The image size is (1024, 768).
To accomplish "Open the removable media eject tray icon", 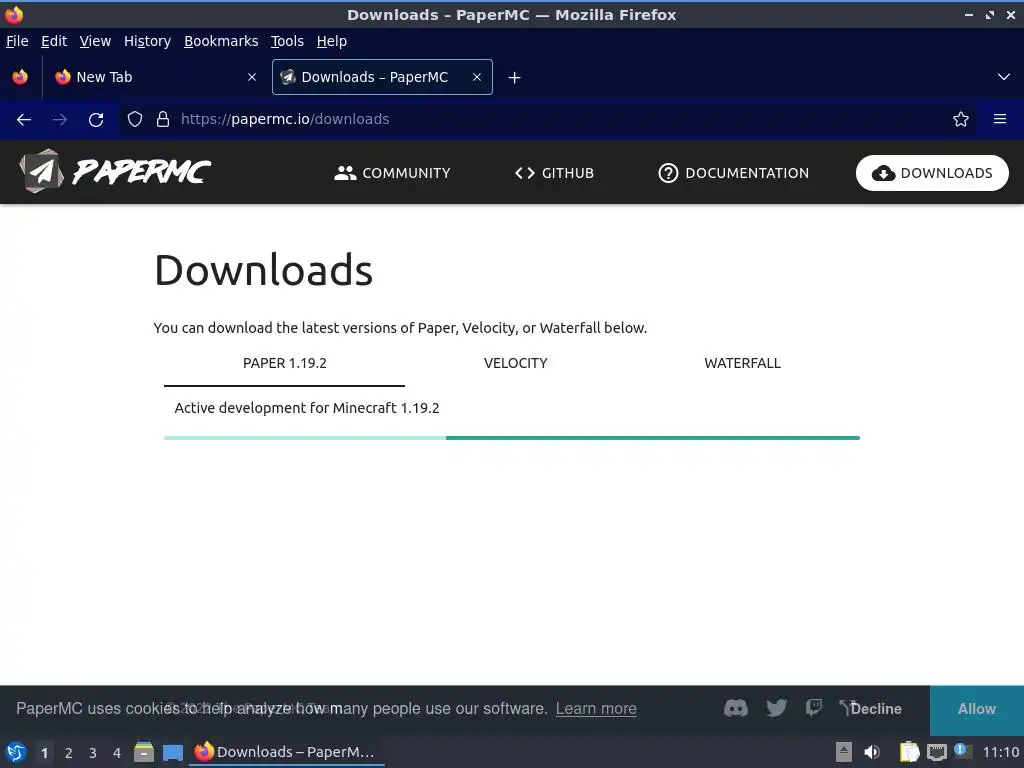I will 844,752.
